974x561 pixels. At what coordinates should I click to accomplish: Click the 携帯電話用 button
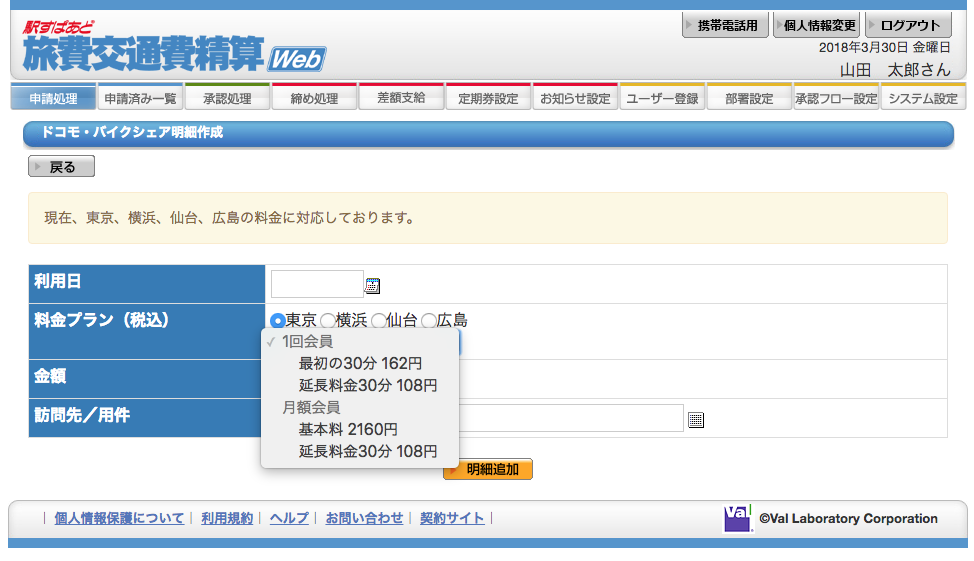click(725, 25)
